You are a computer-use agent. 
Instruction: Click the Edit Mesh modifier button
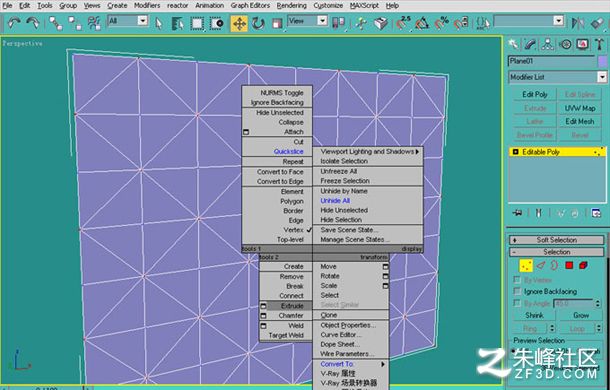pyautogui.click(x=580, y=121)
